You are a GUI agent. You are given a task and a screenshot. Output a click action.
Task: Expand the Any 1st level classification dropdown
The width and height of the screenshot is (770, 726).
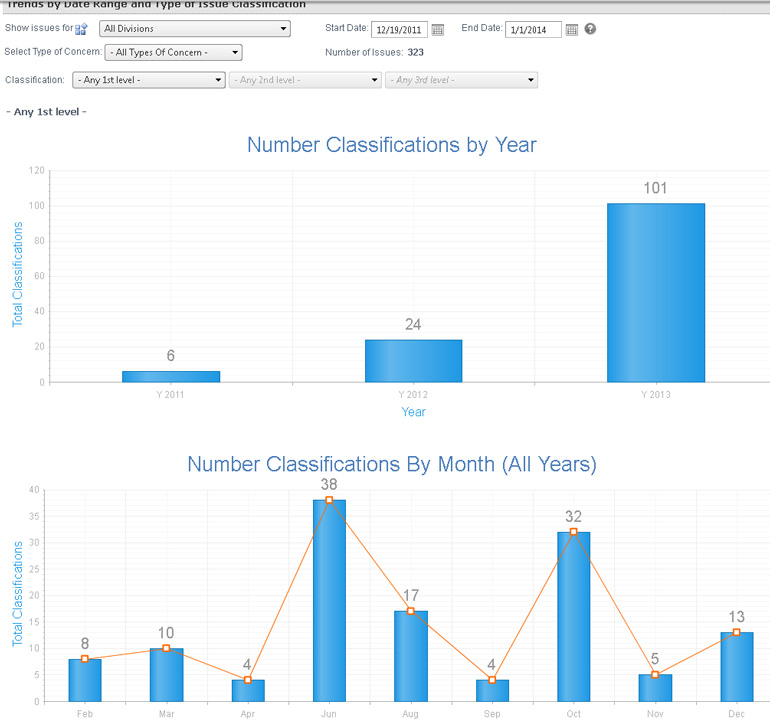[x=149, y=80]
